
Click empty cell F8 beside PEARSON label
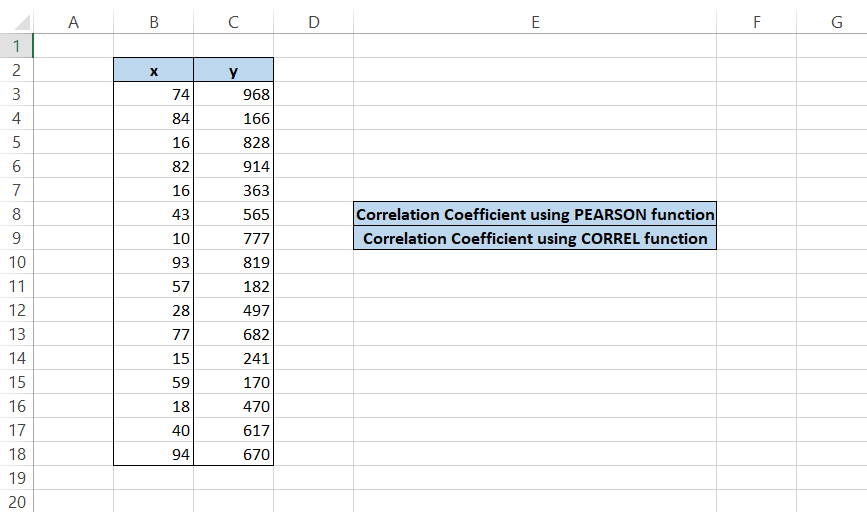click(x=756, y=214)
